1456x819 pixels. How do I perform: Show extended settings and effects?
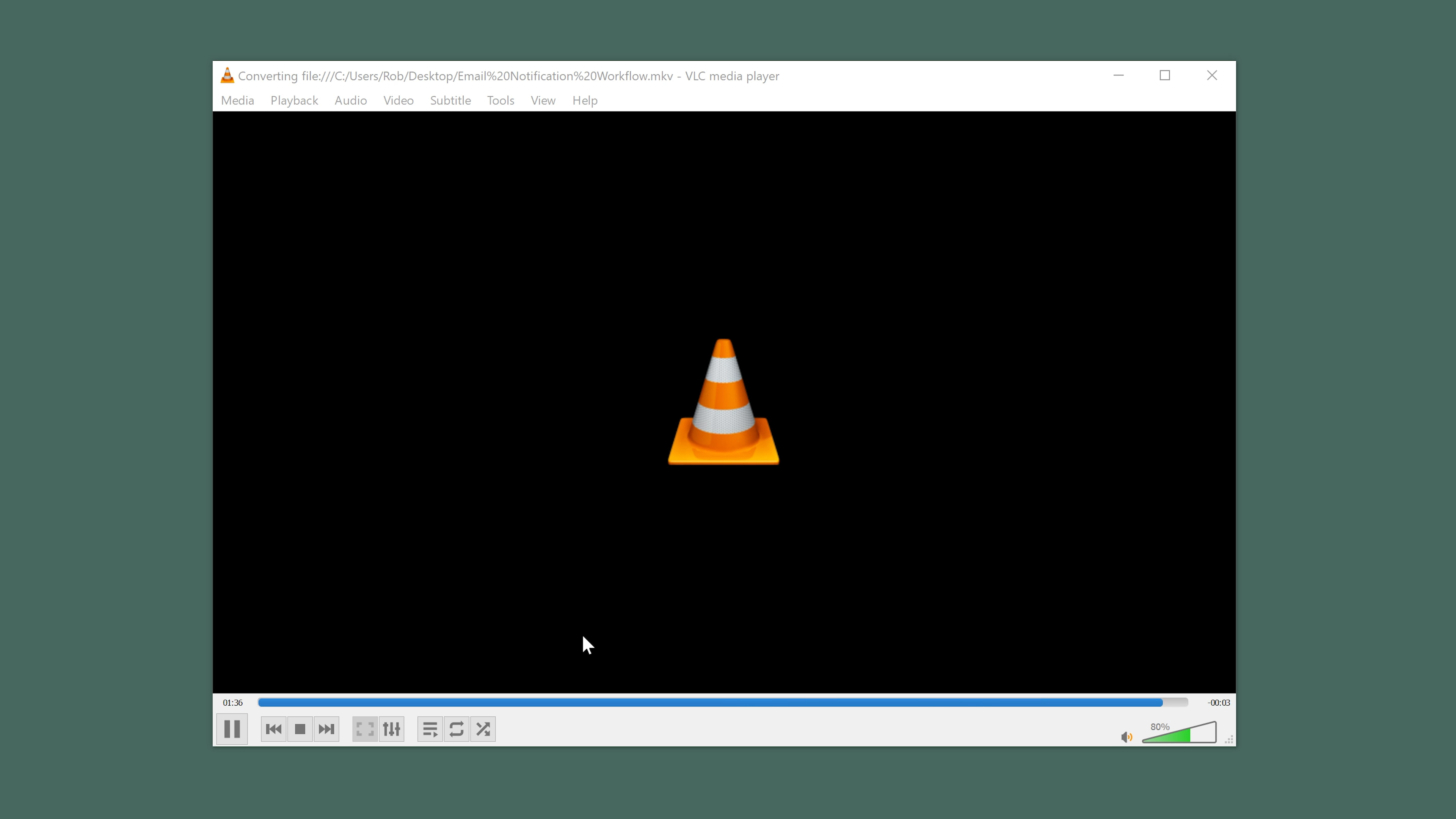(392, 729)
